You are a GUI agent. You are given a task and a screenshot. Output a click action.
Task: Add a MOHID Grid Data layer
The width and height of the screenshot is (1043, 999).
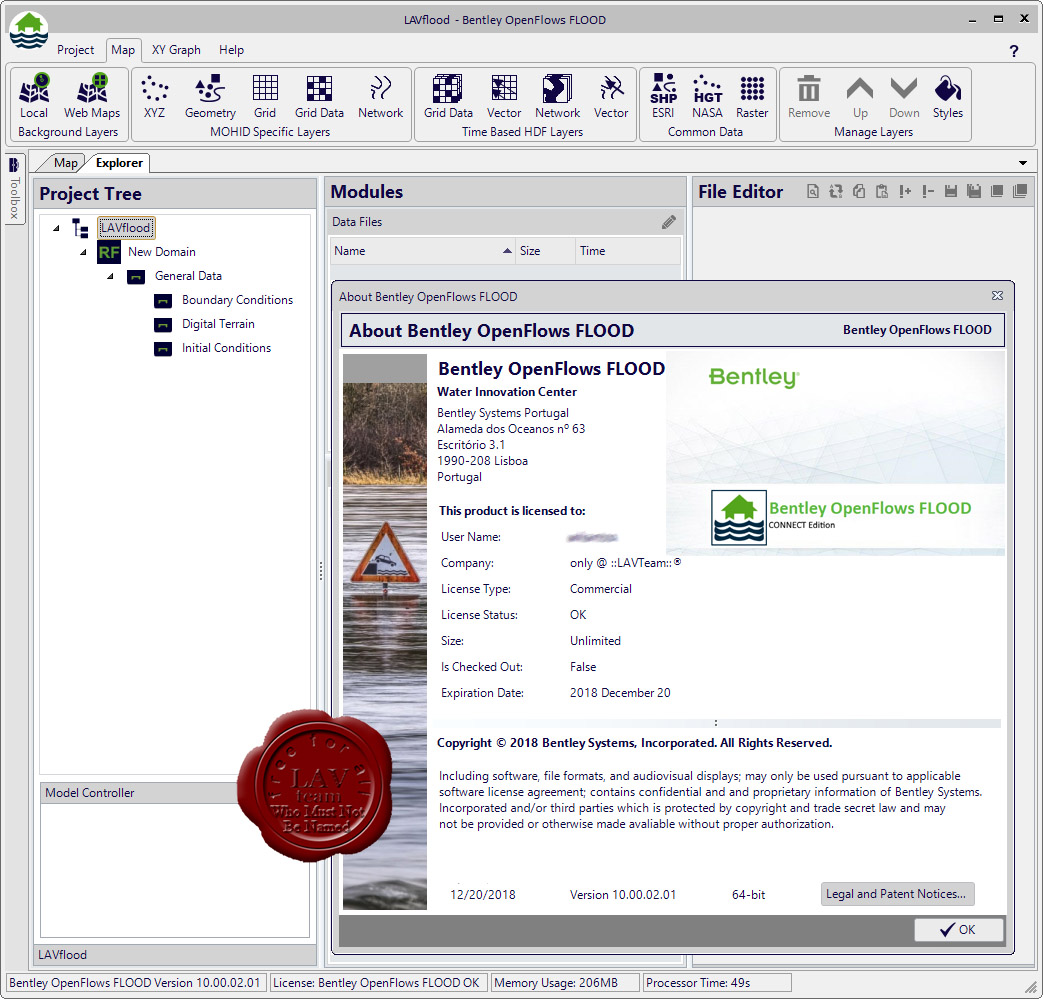[319, 96]
